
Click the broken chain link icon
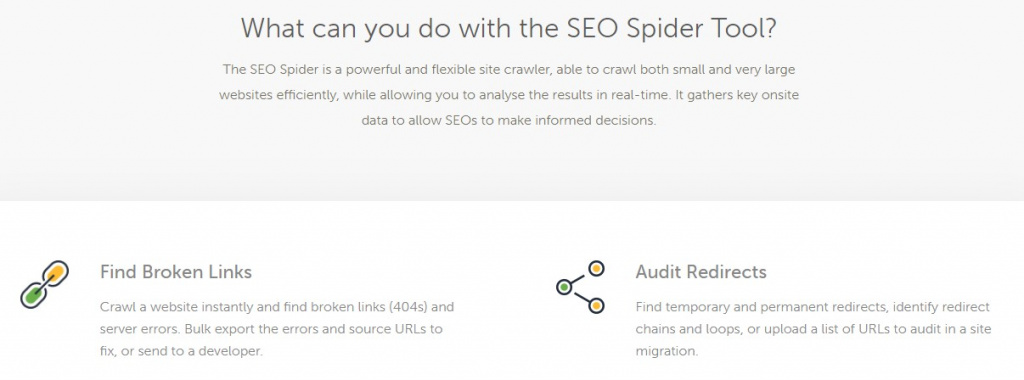point(44,285)
